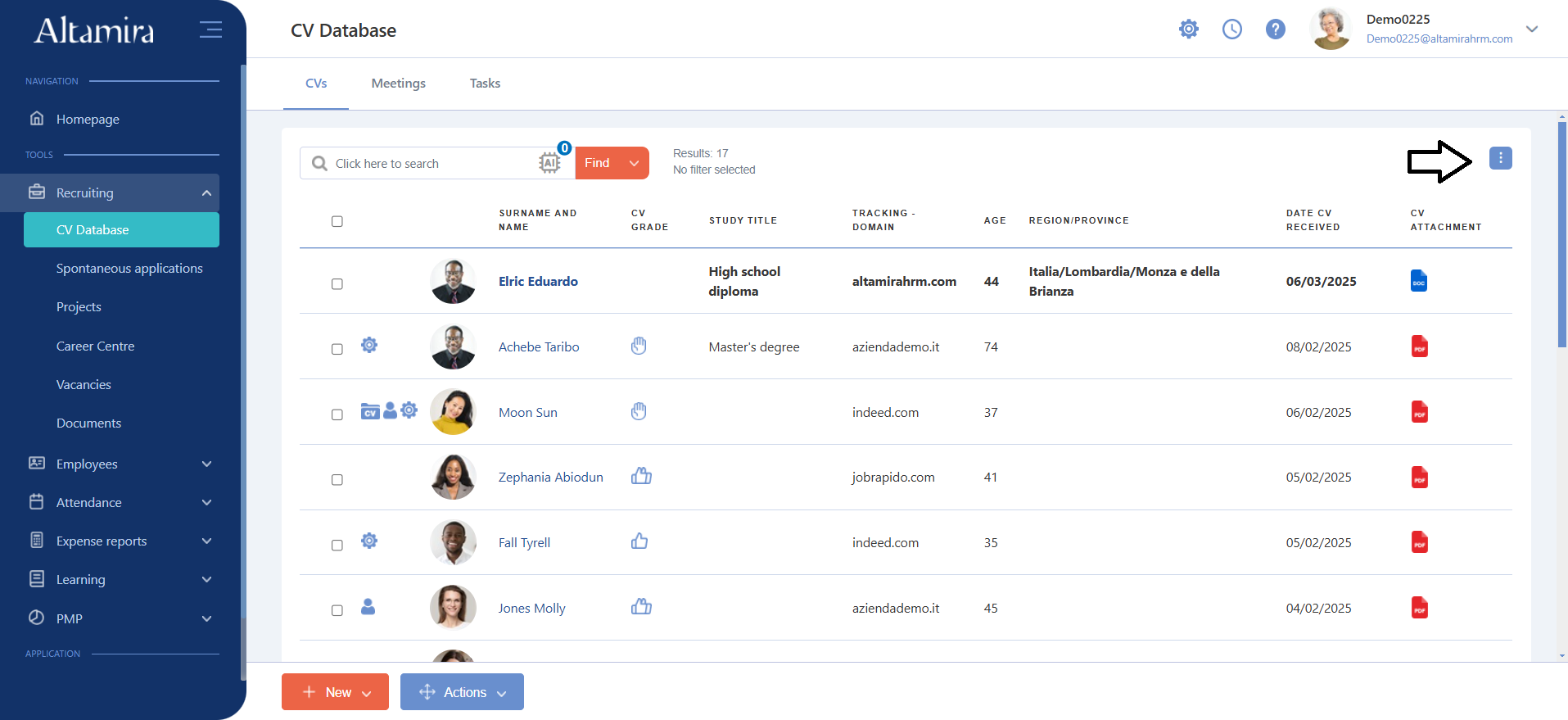1568x720 pixels.
Task: Open Vacancies menu item
Action: (x=84, y=385)
